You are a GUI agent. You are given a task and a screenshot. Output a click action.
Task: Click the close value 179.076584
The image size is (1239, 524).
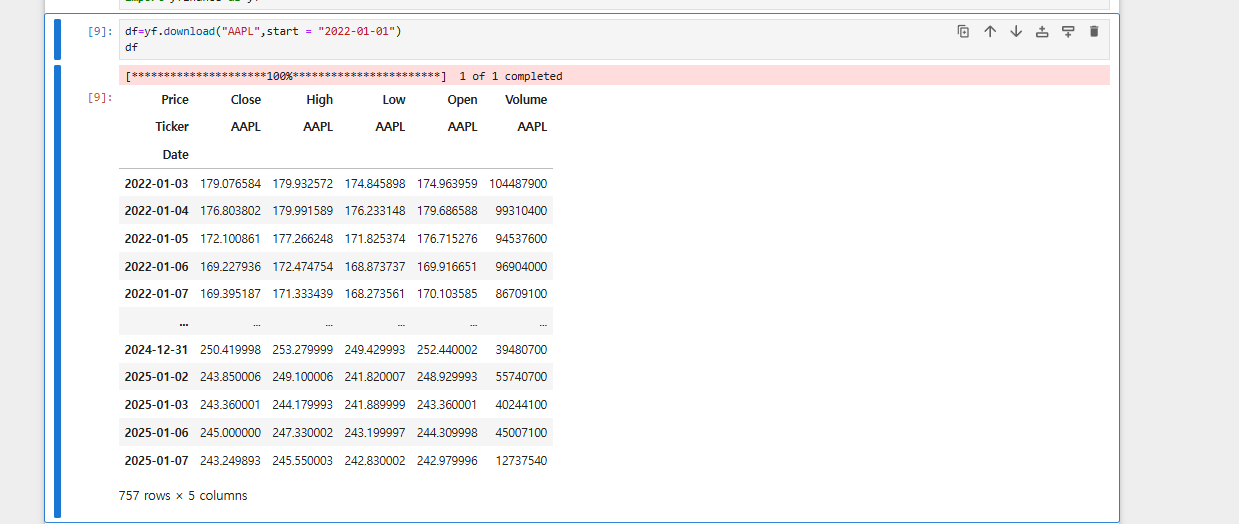pos(231,184)
